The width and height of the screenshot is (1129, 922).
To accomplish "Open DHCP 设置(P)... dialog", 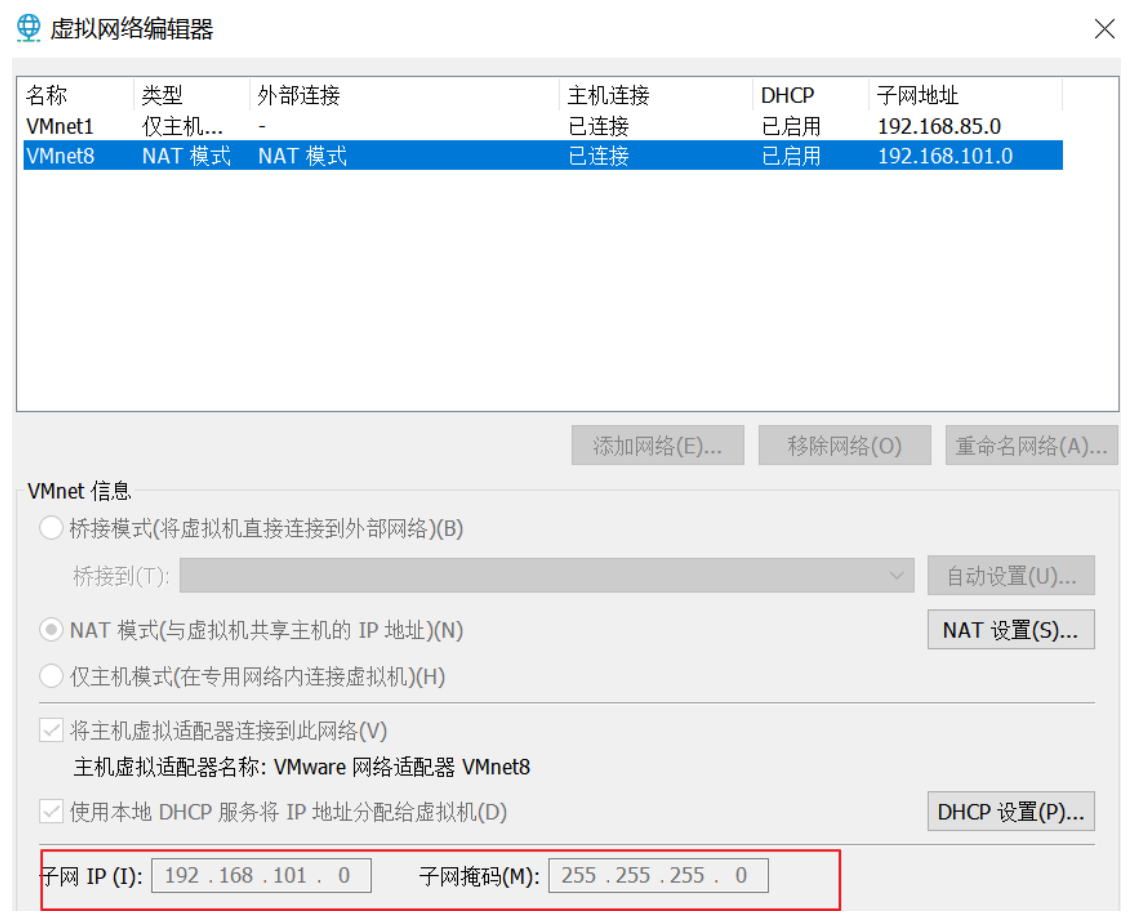I will [x=1011, y=811].
